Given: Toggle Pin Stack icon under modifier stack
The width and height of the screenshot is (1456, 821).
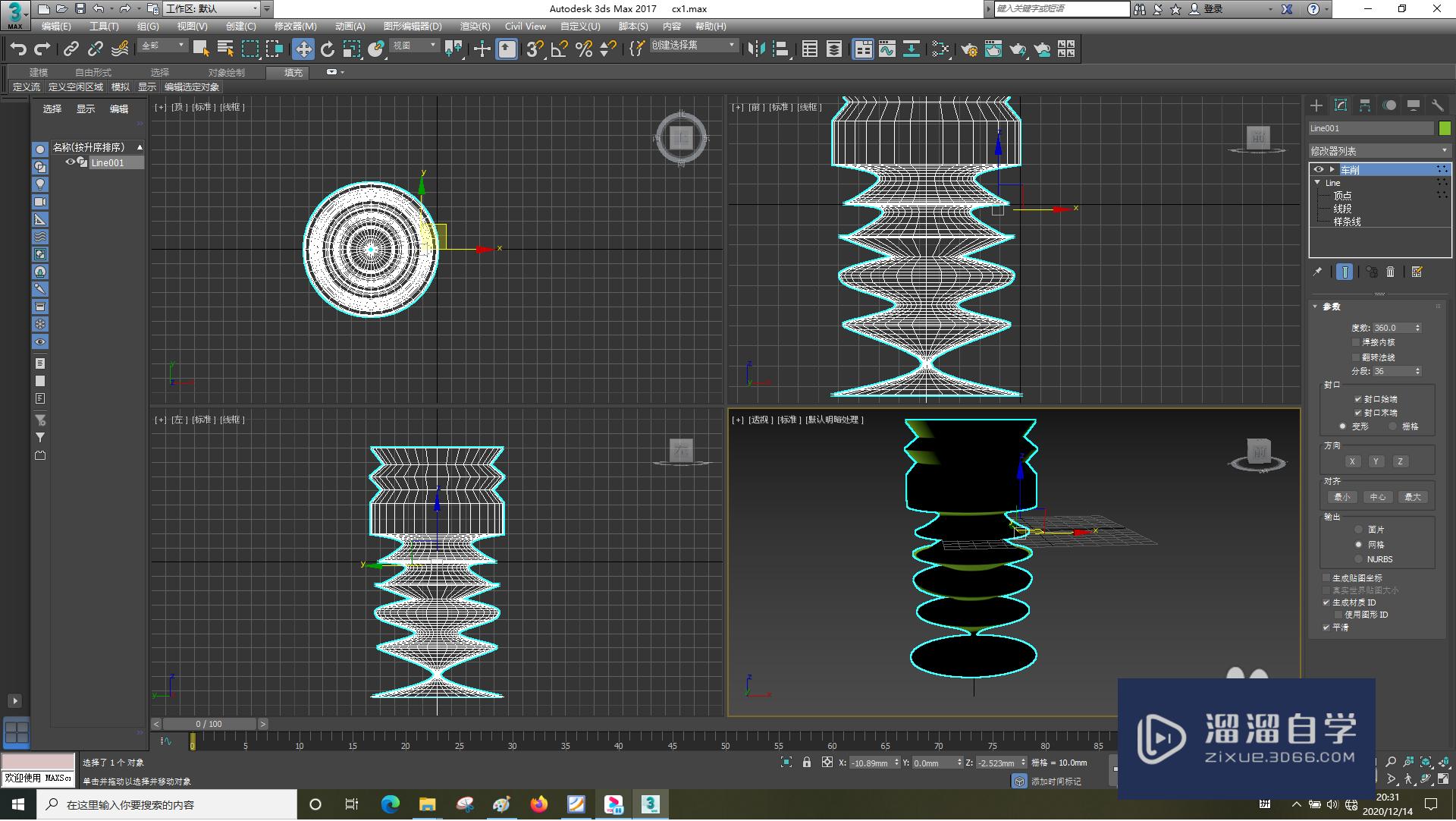Looking at the screenshot, I should click(x=1317, y=272).
